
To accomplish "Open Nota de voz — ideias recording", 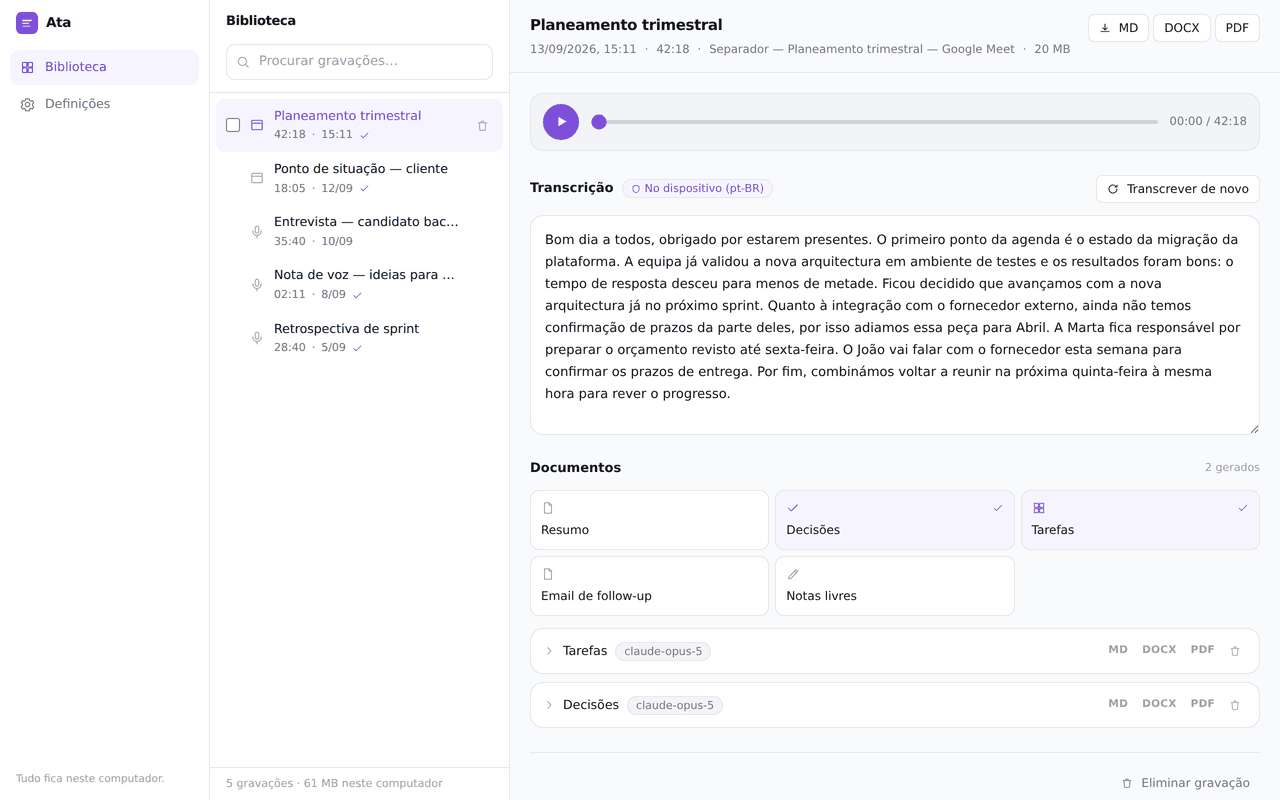I will point(359,284).
